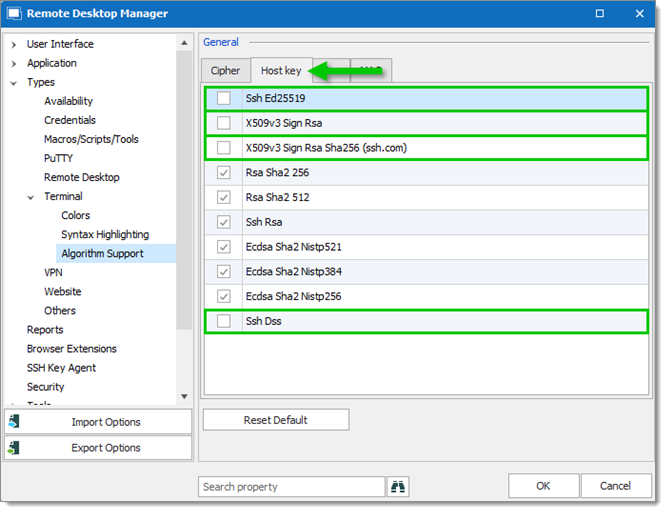The width and height of the screenshot is (666, 512).
Task: Select Reports in the tree
Action: click(x=45, y=330)
